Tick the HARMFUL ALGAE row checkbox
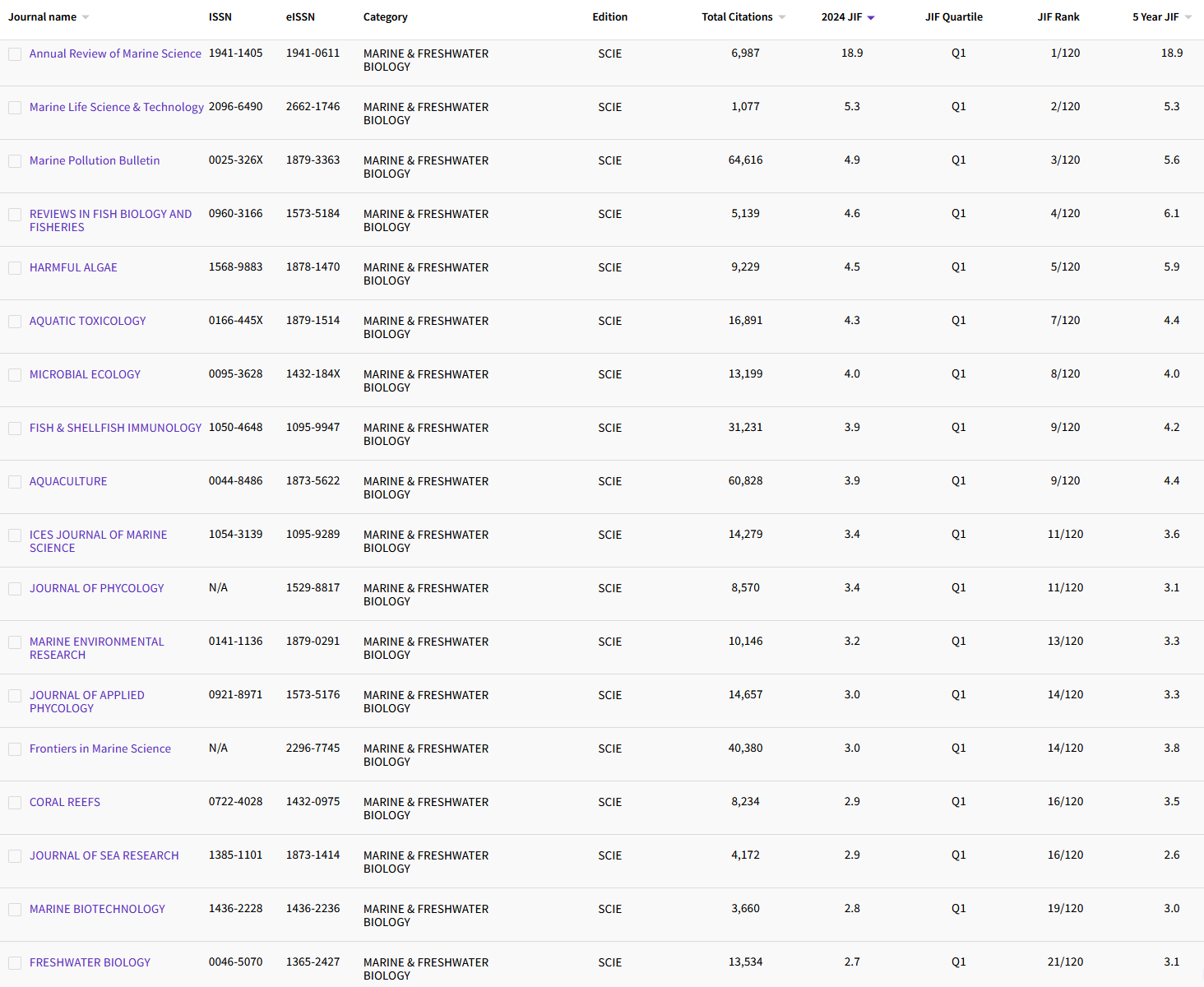Image resolution: width=1204 pixels, height=987 pixels. point(15,268)
